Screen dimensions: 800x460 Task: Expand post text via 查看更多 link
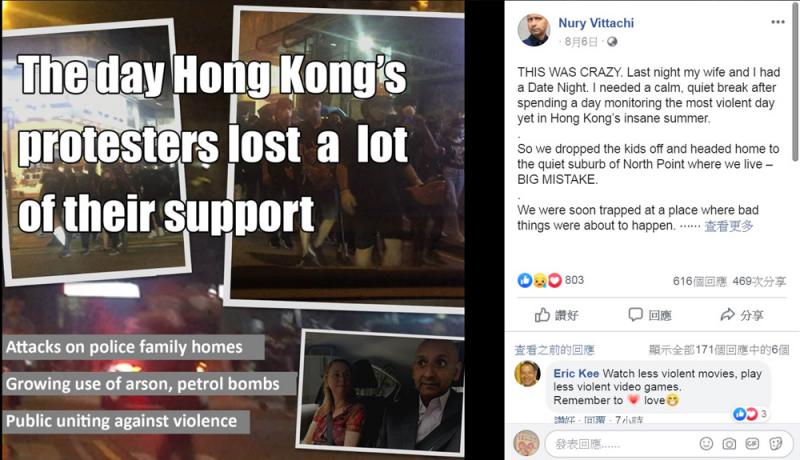pos(729,226)
